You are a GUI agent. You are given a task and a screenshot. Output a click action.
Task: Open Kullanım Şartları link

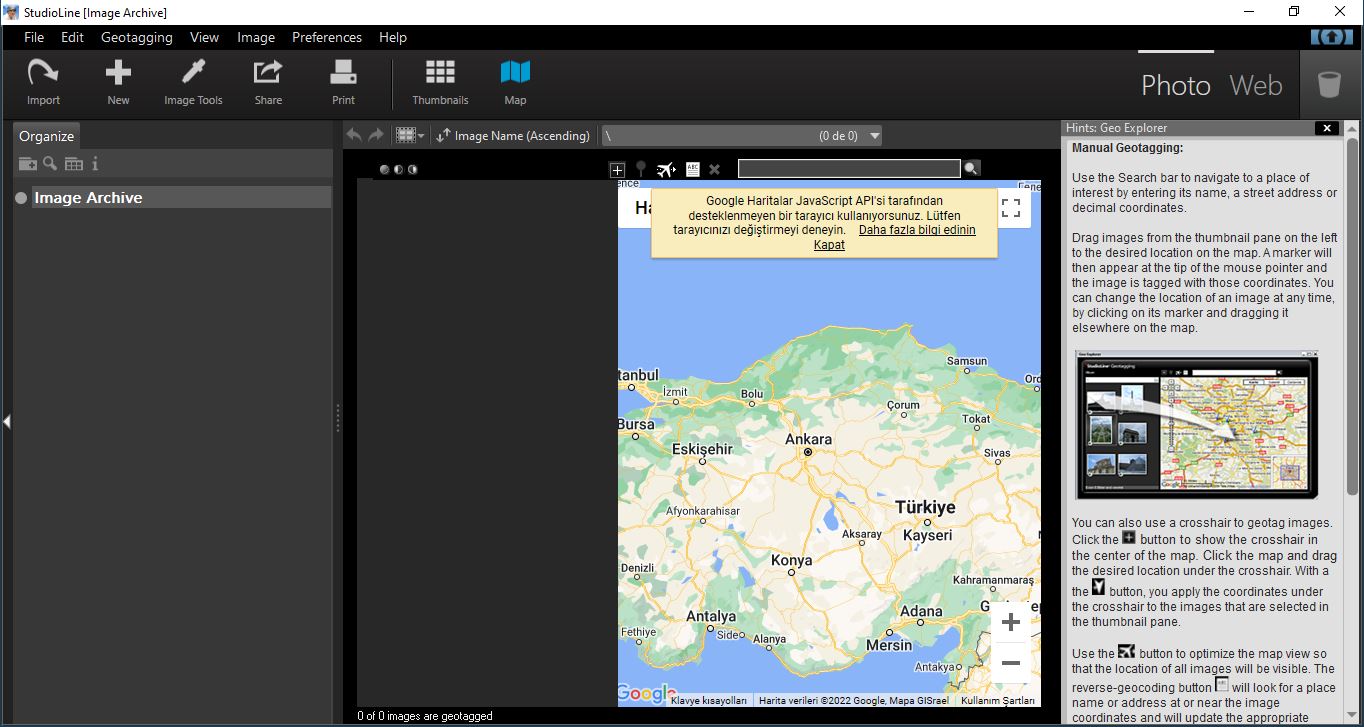tap(998, 700)
